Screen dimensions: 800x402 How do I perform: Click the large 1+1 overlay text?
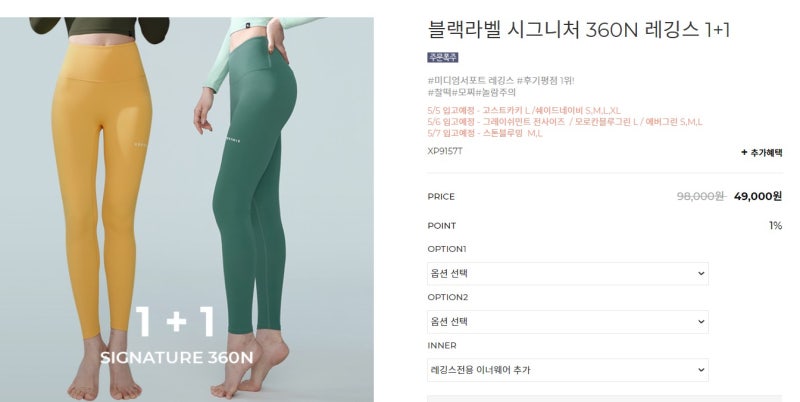pos(176,321)
